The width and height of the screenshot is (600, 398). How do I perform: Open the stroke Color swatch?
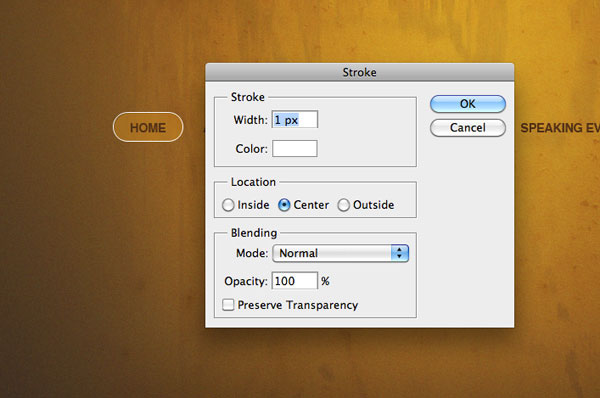(295, 148)
